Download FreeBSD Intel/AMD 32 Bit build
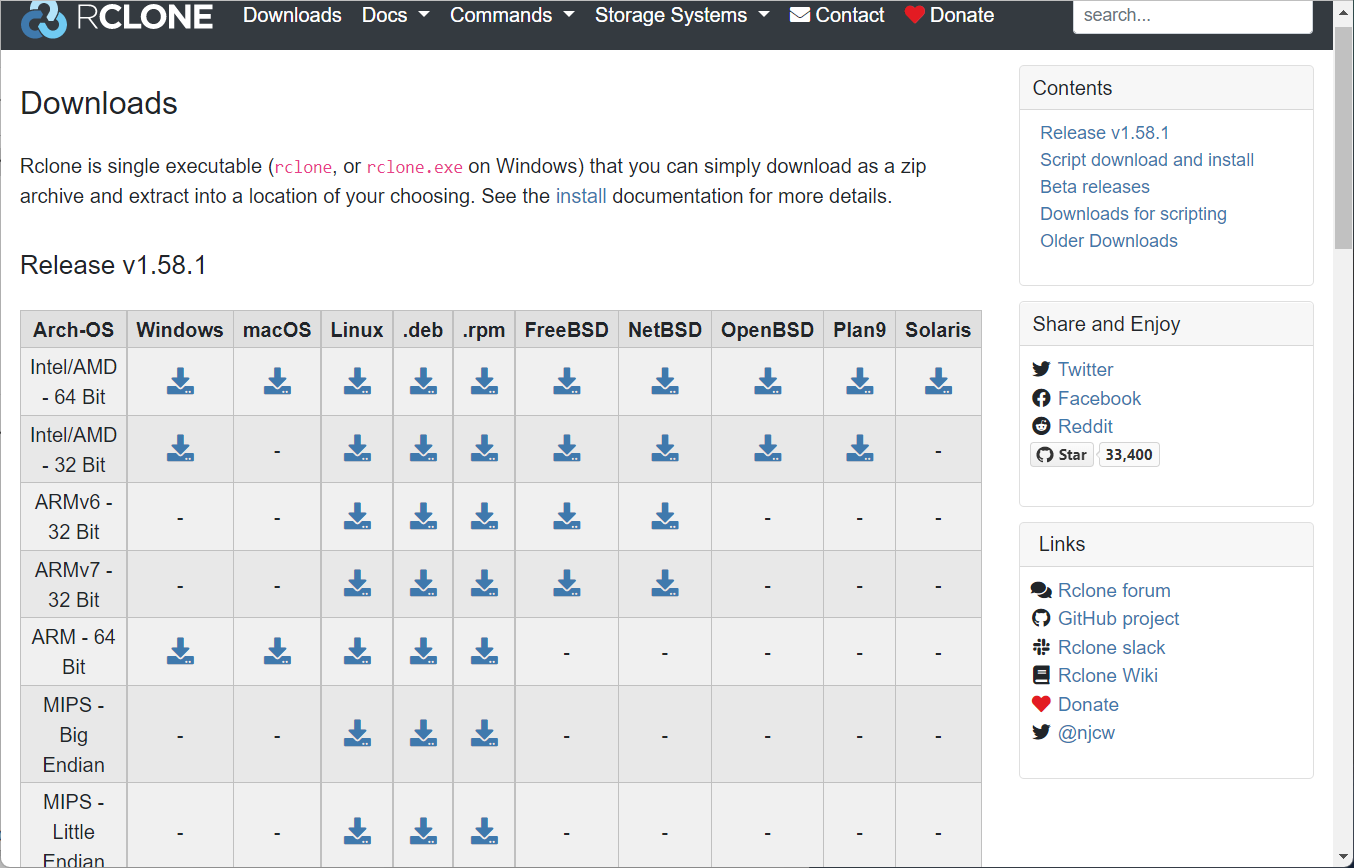The image size is (1354, 868). click(x=567, y=448)
